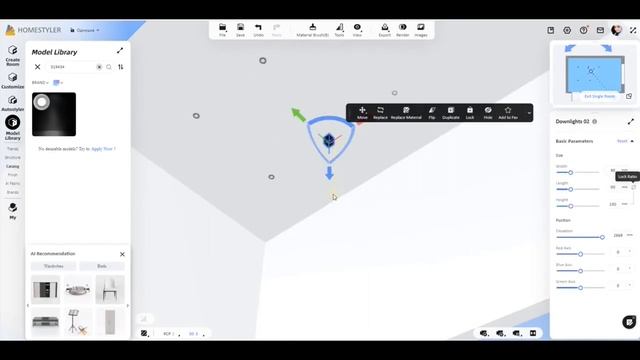Rotate the minimap view right
Screen dimensions: 640x360
(x=607, y=48)
